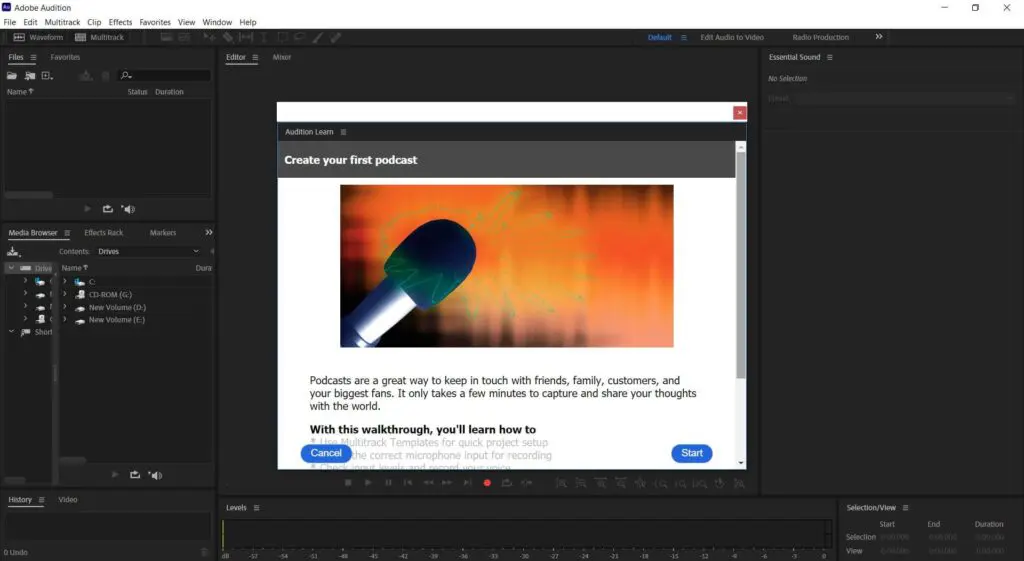Screen dimensions: 1024x561
Task: Switch to the Video tab
Action: (x=68, y=500)
